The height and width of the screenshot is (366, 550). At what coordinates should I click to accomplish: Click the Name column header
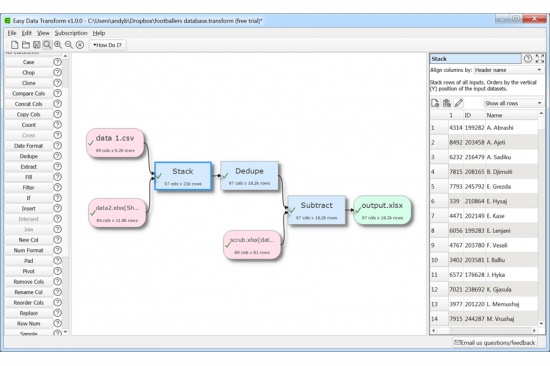(x=511, y=115)
